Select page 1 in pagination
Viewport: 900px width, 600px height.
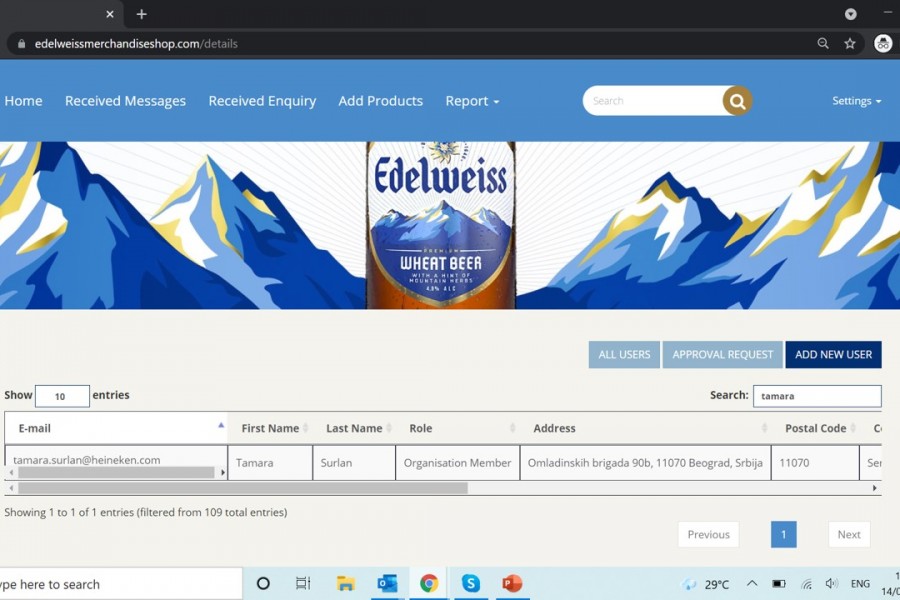click(783, 535)
